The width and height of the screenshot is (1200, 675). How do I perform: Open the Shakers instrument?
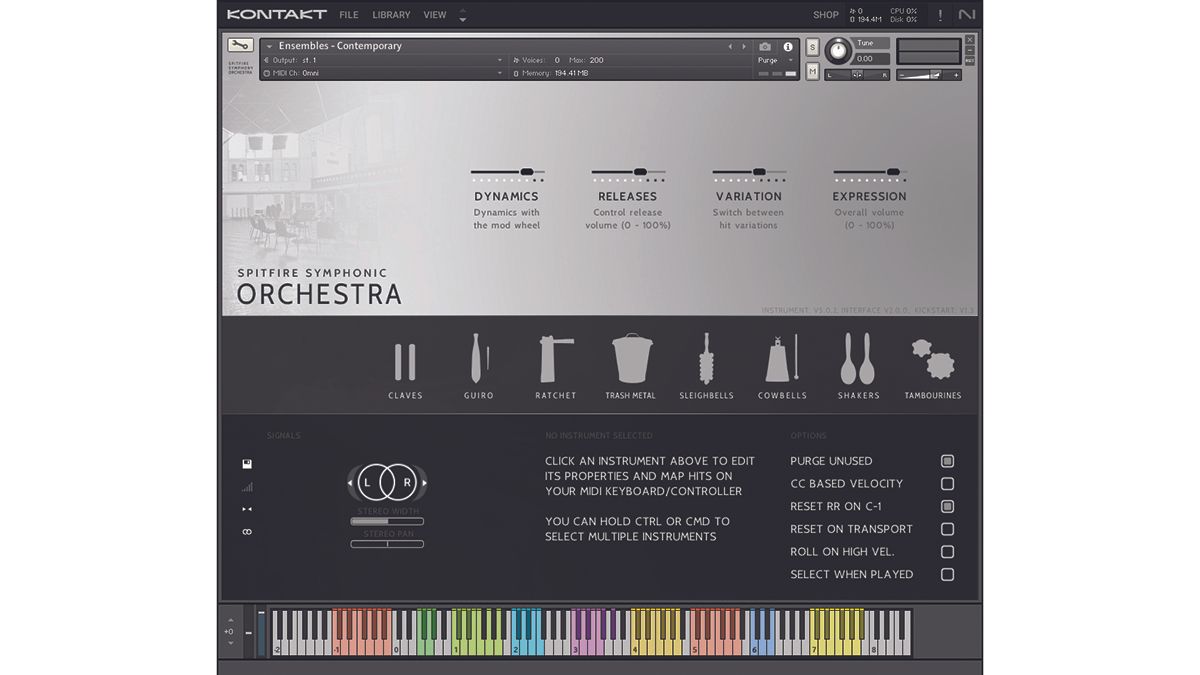[858, 358]
